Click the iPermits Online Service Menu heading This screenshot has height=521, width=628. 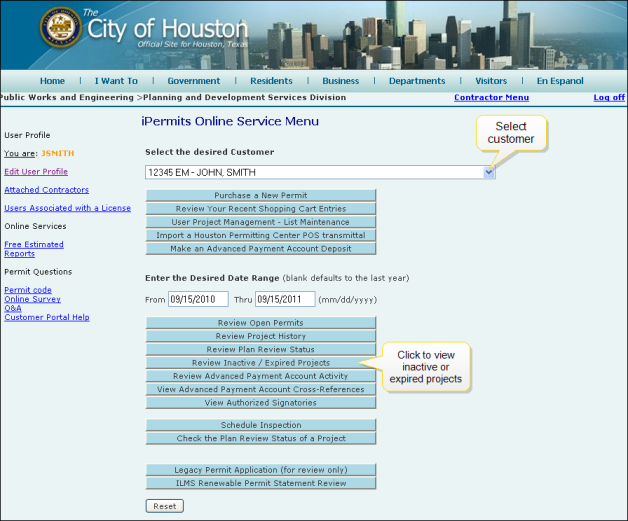230,121
